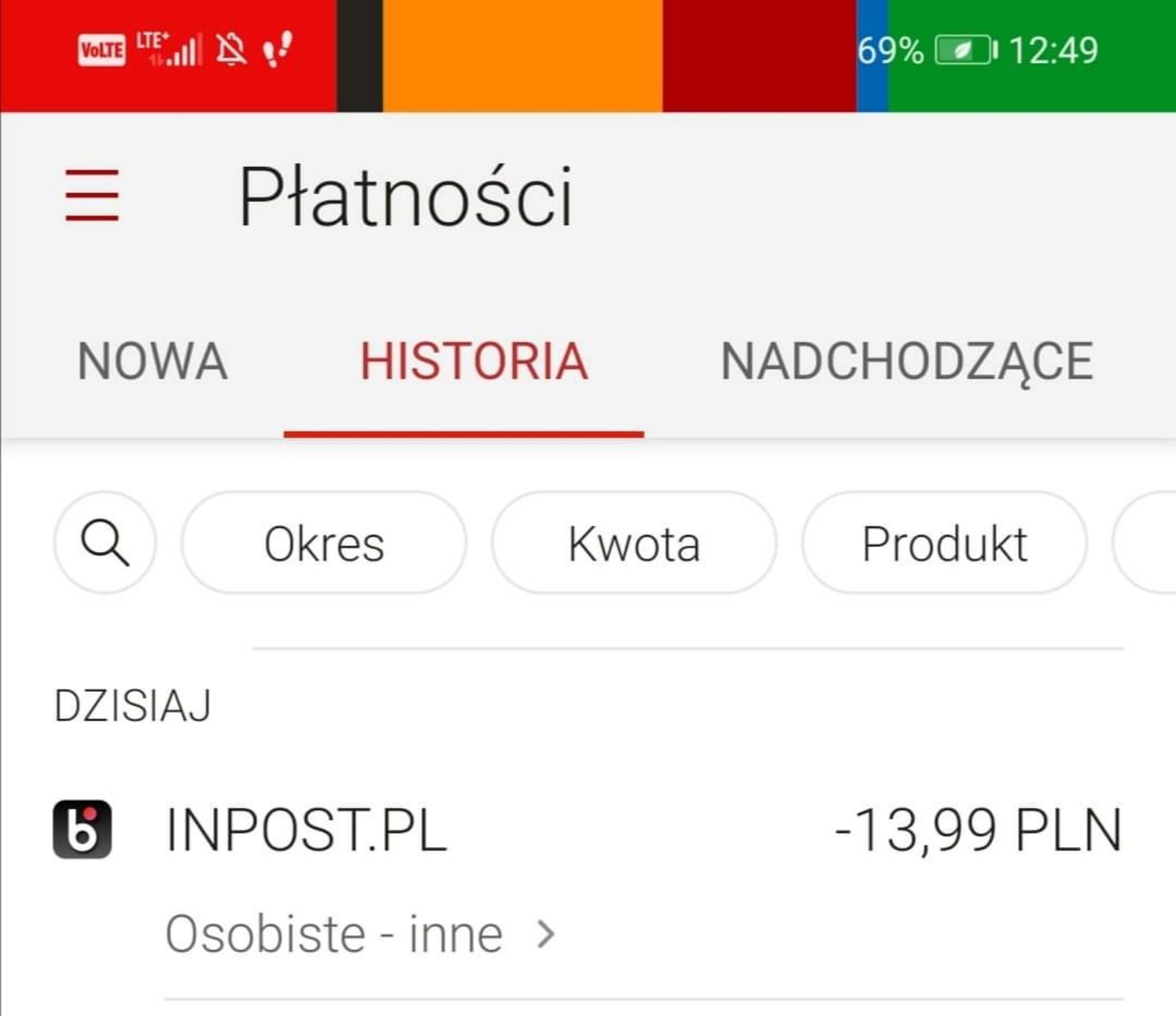The height and width of the screenshot is (1016, 1176).
Task: Expand category via chevron after Osobiste - inne
Action: 545,934
